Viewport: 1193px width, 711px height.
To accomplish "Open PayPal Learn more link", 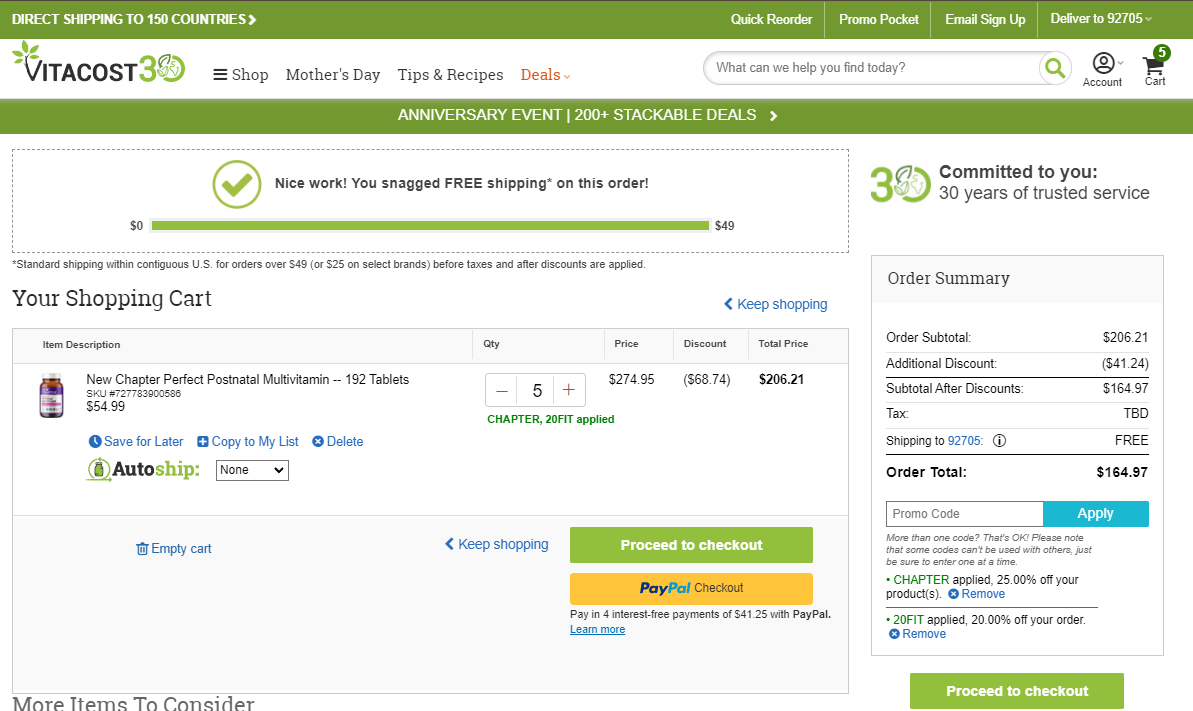I will 597,630.
